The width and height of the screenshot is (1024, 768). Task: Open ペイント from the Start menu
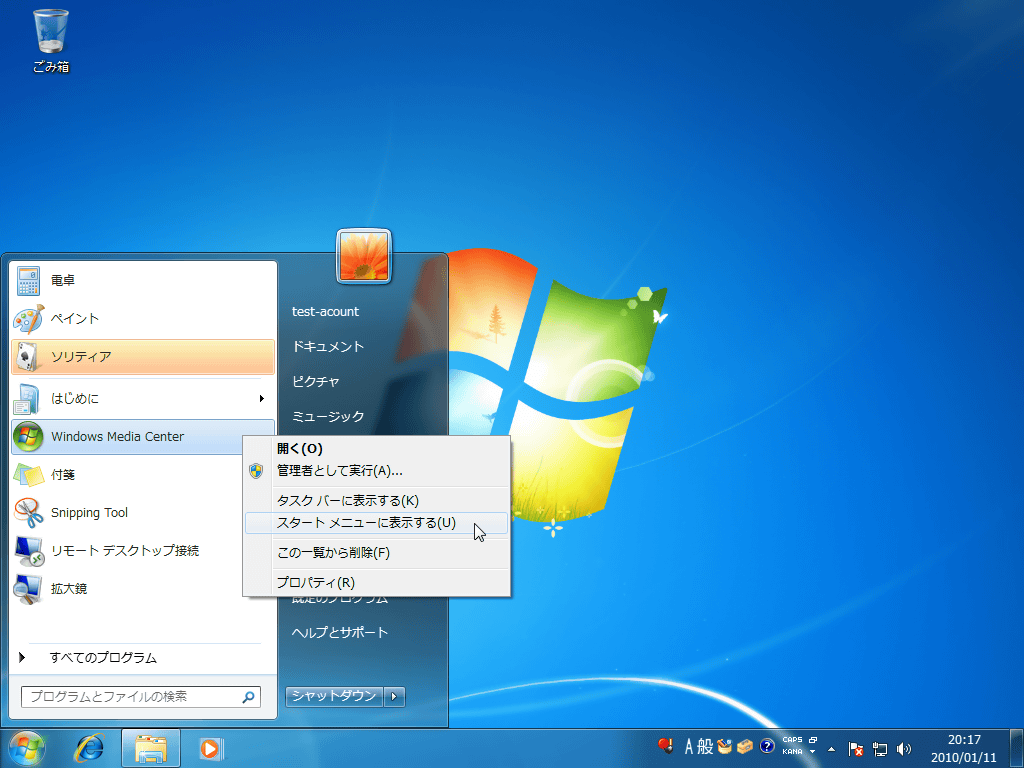pos(143,319)
